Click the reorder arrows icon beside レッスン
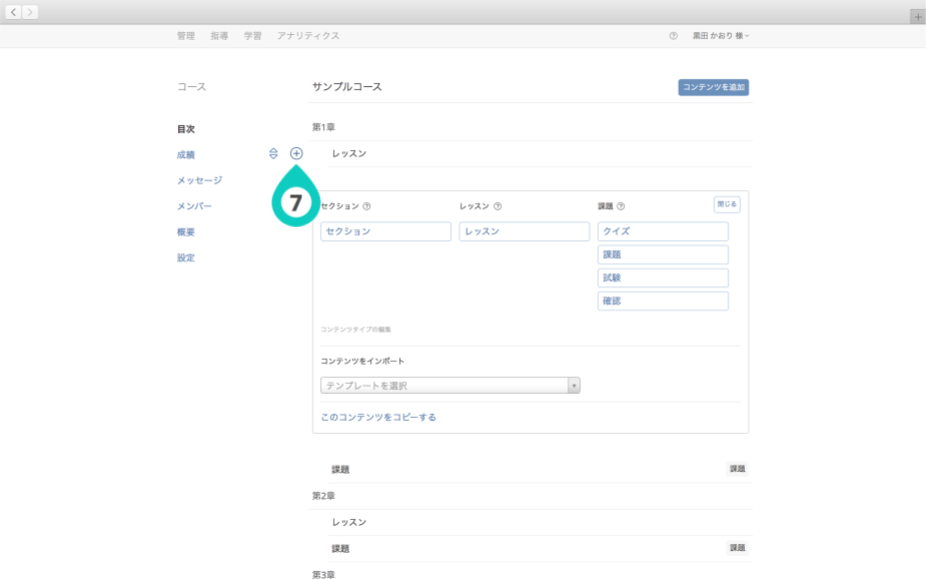 273,153
